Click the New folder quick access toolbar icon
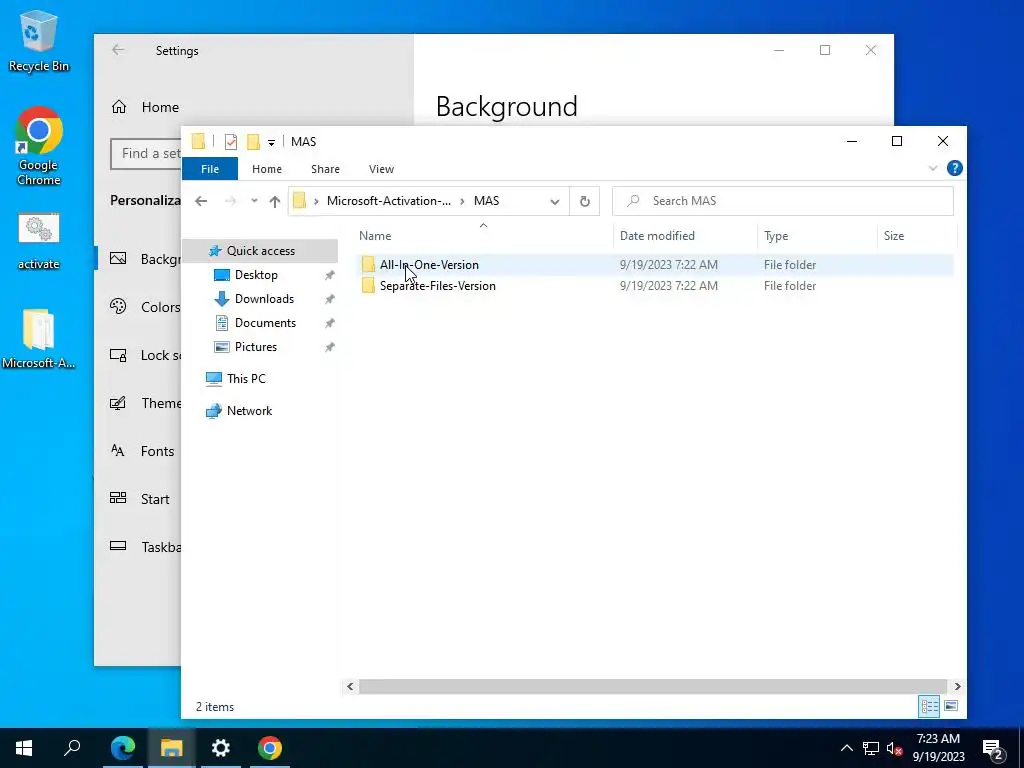The width and height of the screenshot is (1024, 768). [253, 142]
